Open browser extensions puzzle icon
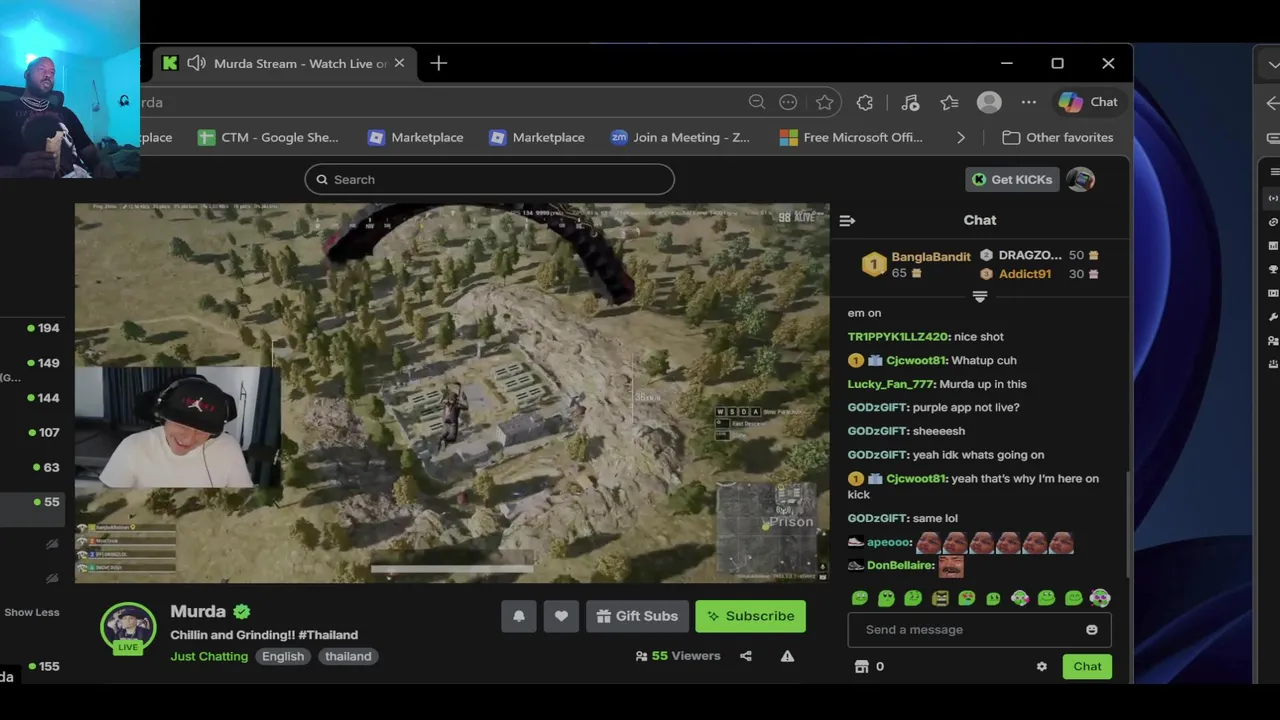This screenshot has width=1280, height=720. [x=865, y=102]
